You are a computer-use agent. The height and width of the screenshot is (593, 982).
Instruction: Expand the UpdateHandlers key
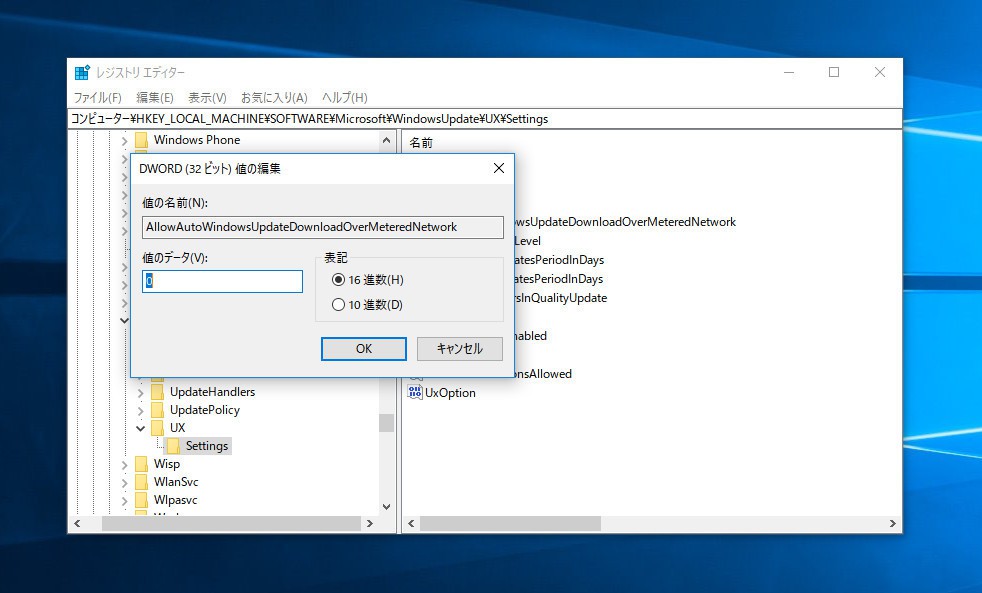pos(140,393)
